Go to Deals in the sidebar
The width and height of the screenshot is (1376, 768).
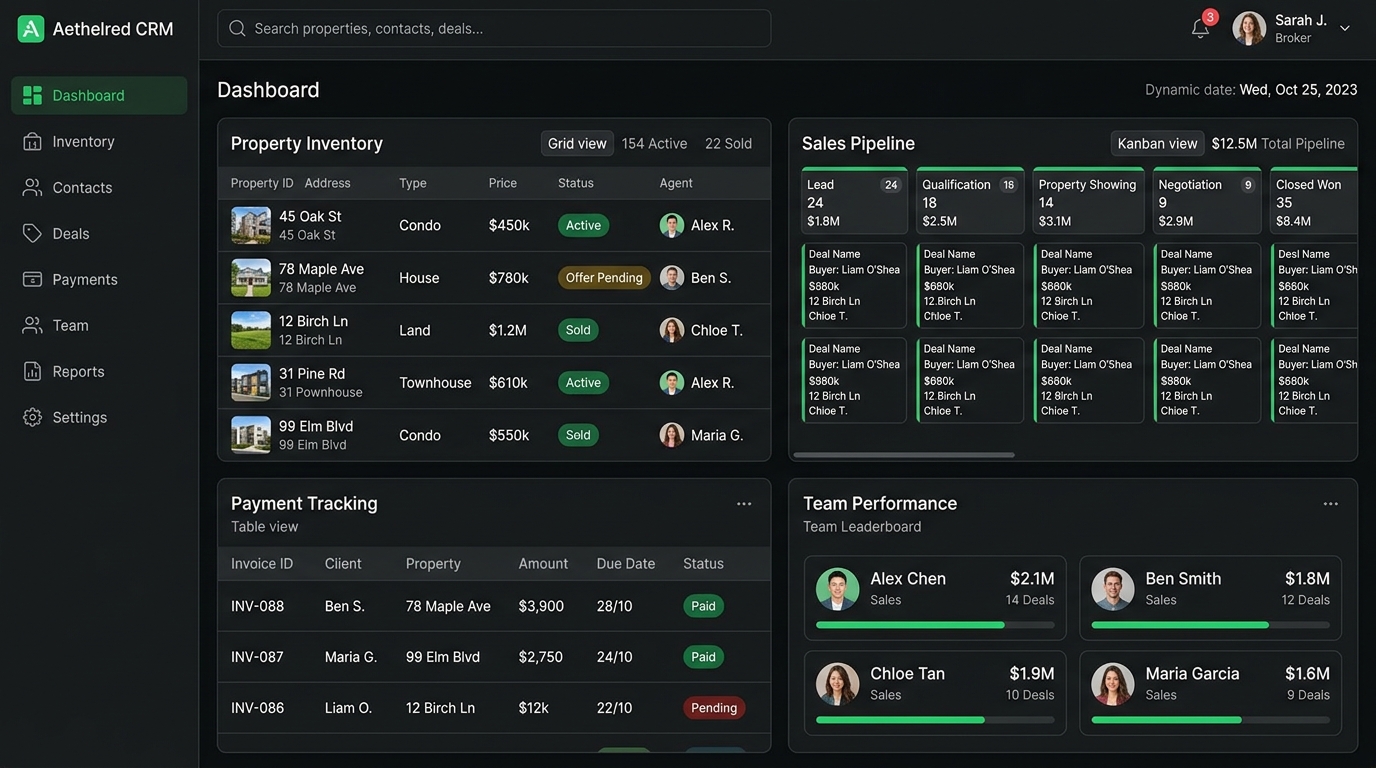(99, 233)
